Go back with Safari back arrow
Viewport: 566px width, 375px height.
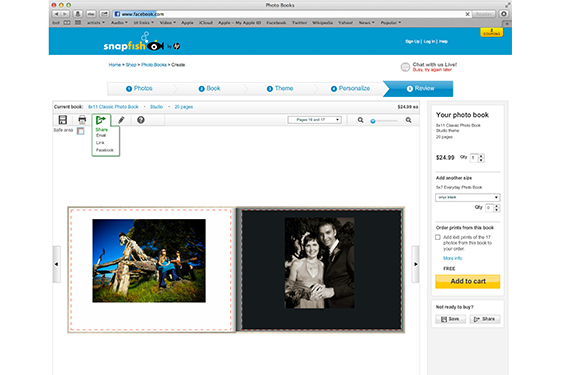click(x=57, y=14)
